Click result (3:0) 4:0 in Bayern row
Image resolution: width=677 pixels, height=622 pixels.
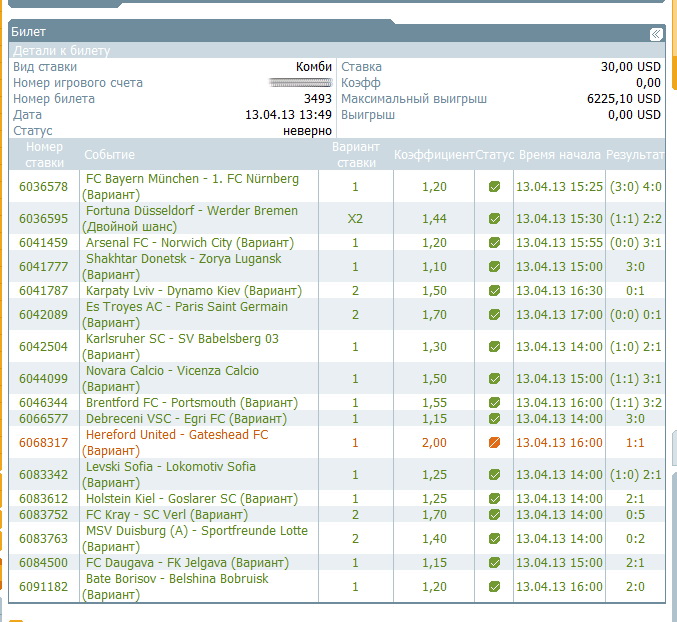click(636, 186)
